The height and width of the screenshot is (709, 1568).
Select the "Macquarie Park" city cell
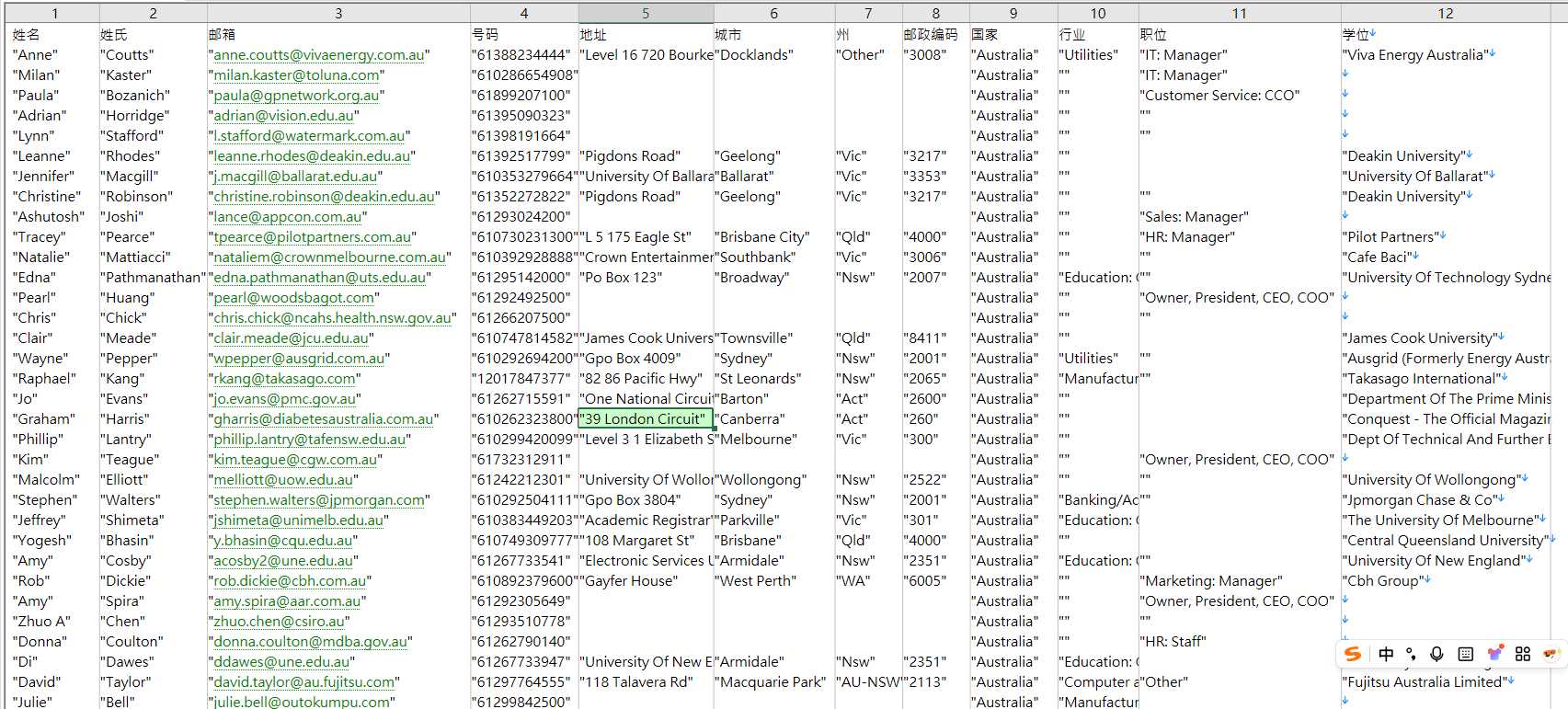(774, 682)
